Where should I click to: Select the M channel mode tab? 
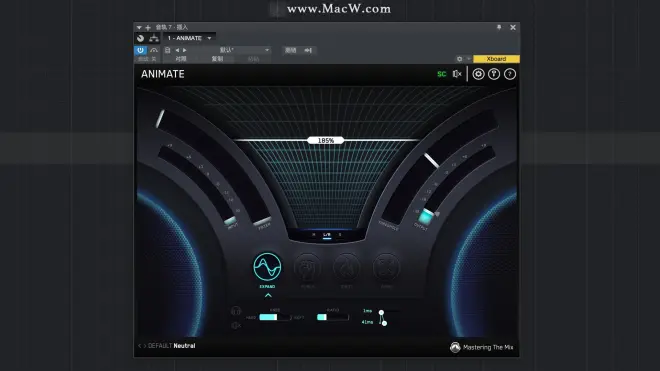[x=314, y=235]
